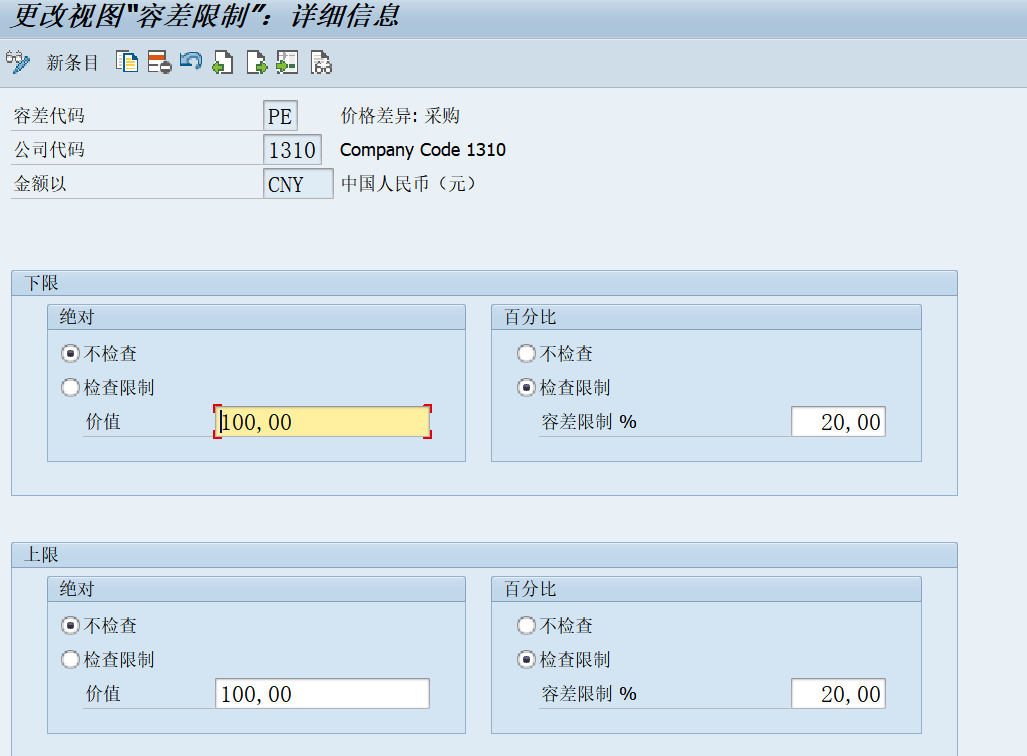
Task: Click the 上限 group header
Action: tap(484, 555)
